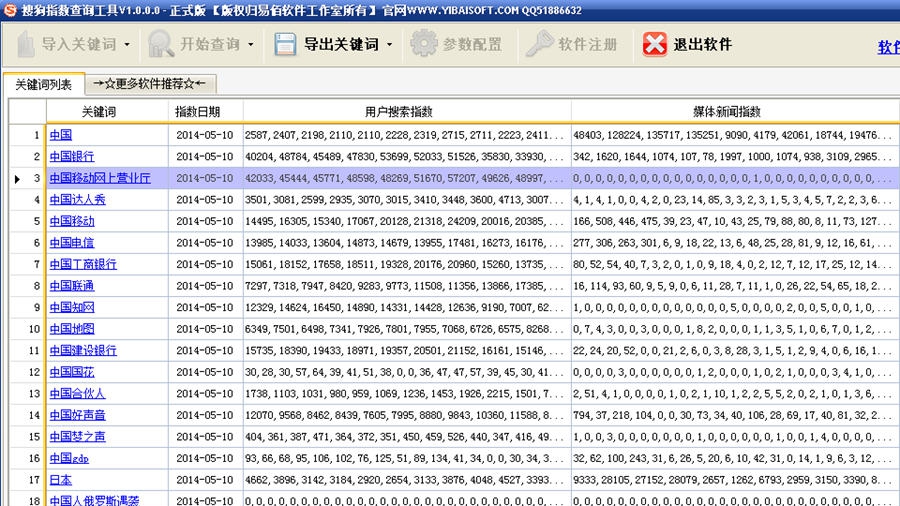Switch to the 关键词列表 tab
Image resolution: width=900 pixels, height=506 pixels.
(43, 85)
